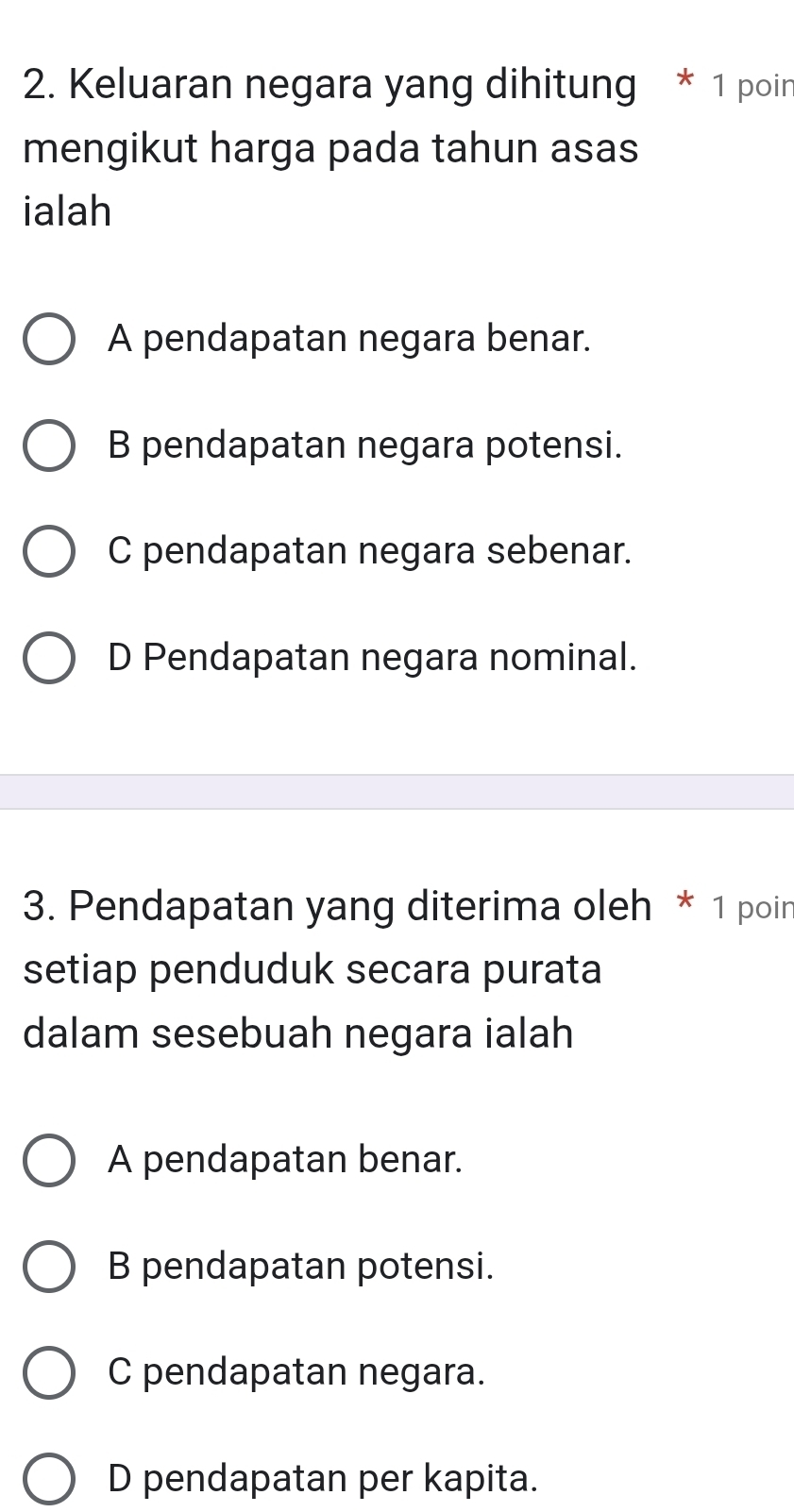Choose radio circle beside 'B pendapatan potensi'
This screenshot has height=1512, width=794.
tap(49, 1267)
